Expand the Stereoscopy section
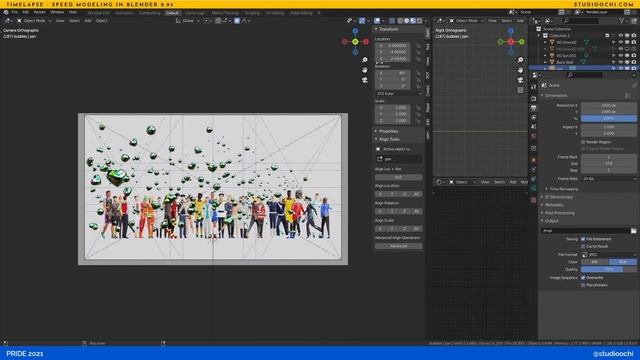640x360 pixels. 559,197
